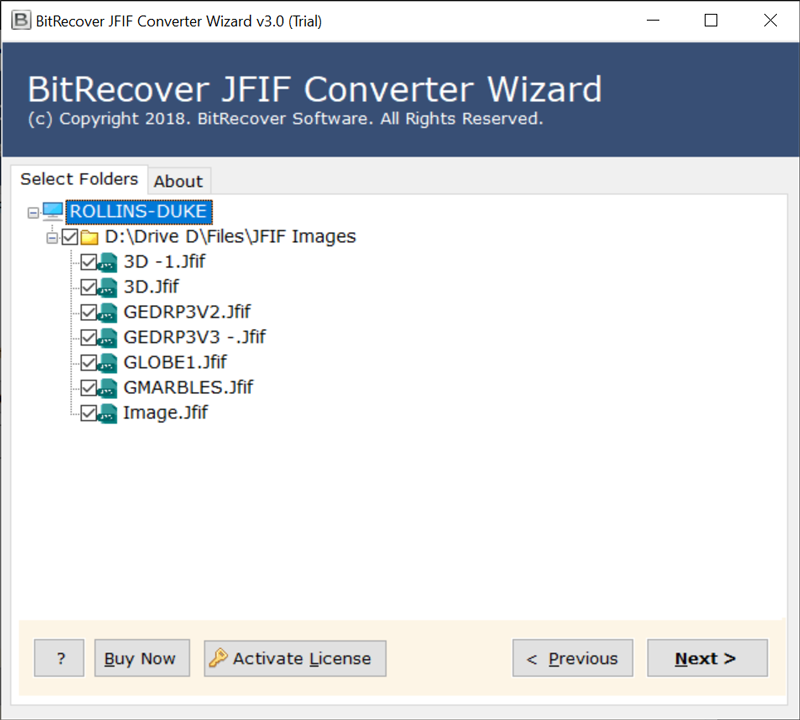The width and height of the screenshot is (800, 720).
Task: Open the About tab
Action: point(179,181)
